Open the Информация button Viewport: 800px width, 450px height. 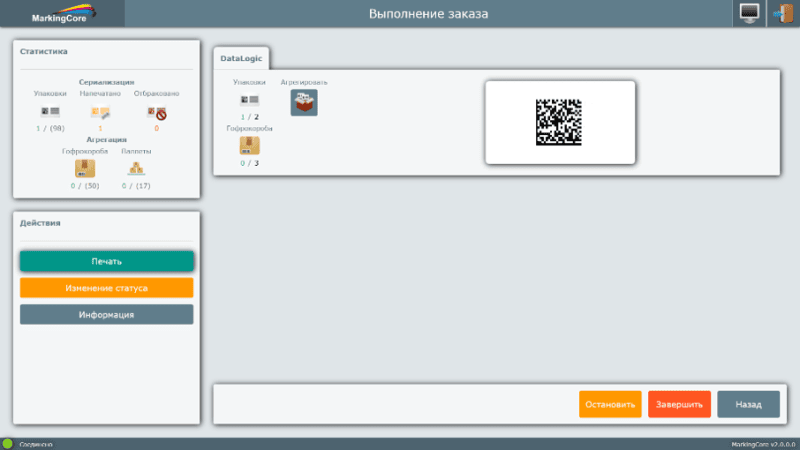[106, 314]
